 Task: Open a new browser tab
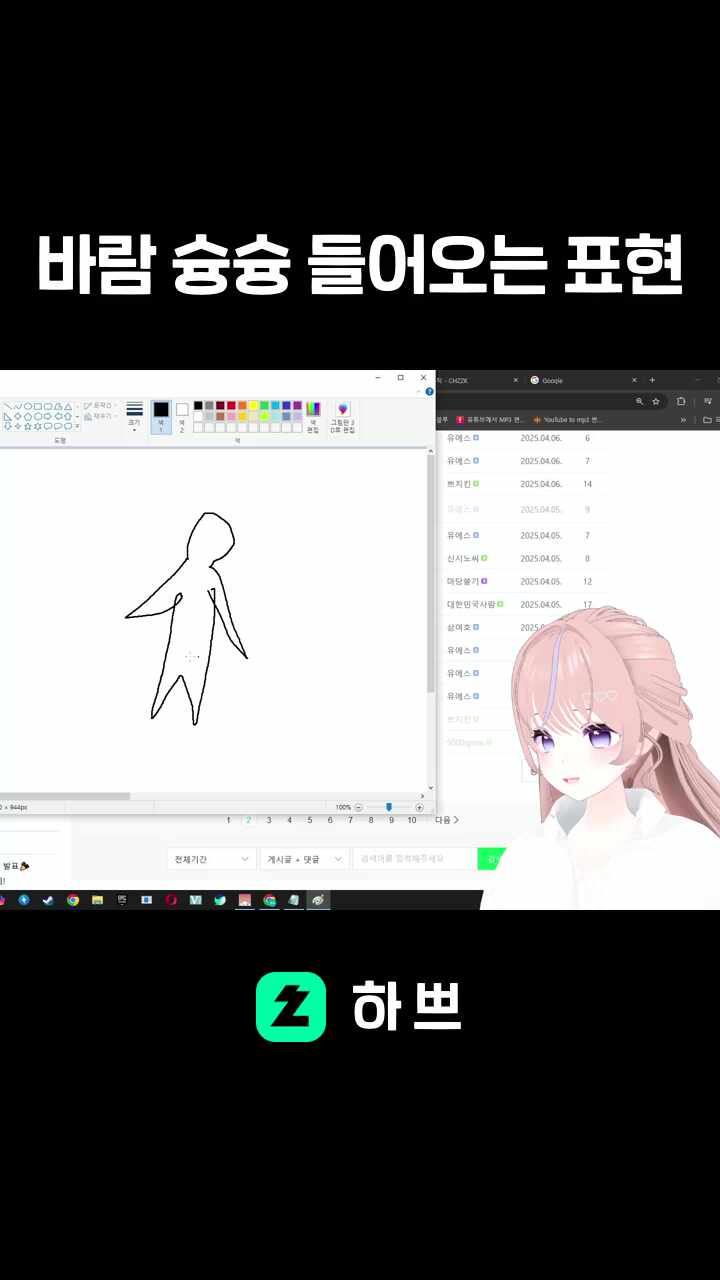(x=652, y=380)
